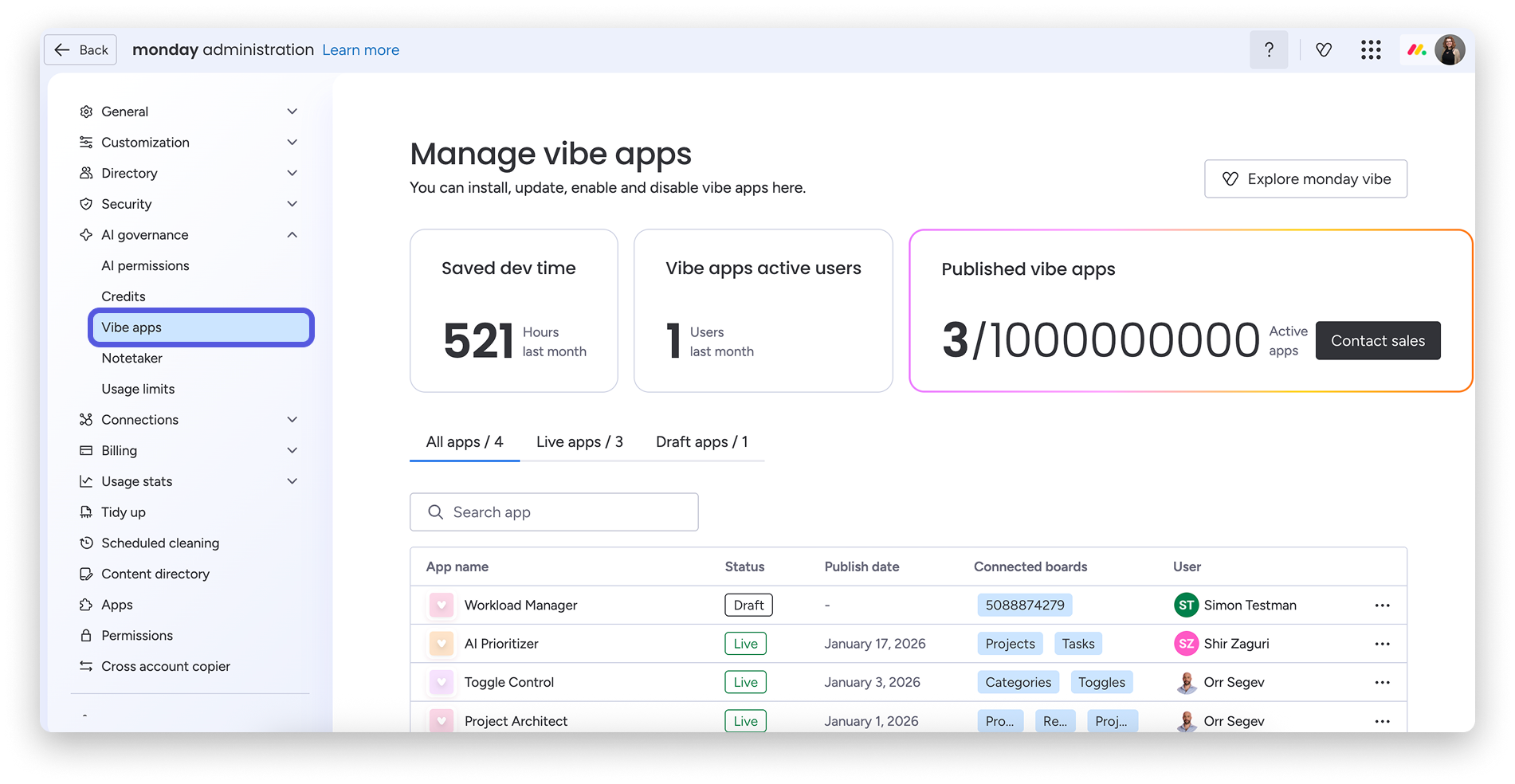Image resolution: width=1515 pixels, height=784 pixels.
Task: Expand the General section chevron
Action: pos(292,112)
